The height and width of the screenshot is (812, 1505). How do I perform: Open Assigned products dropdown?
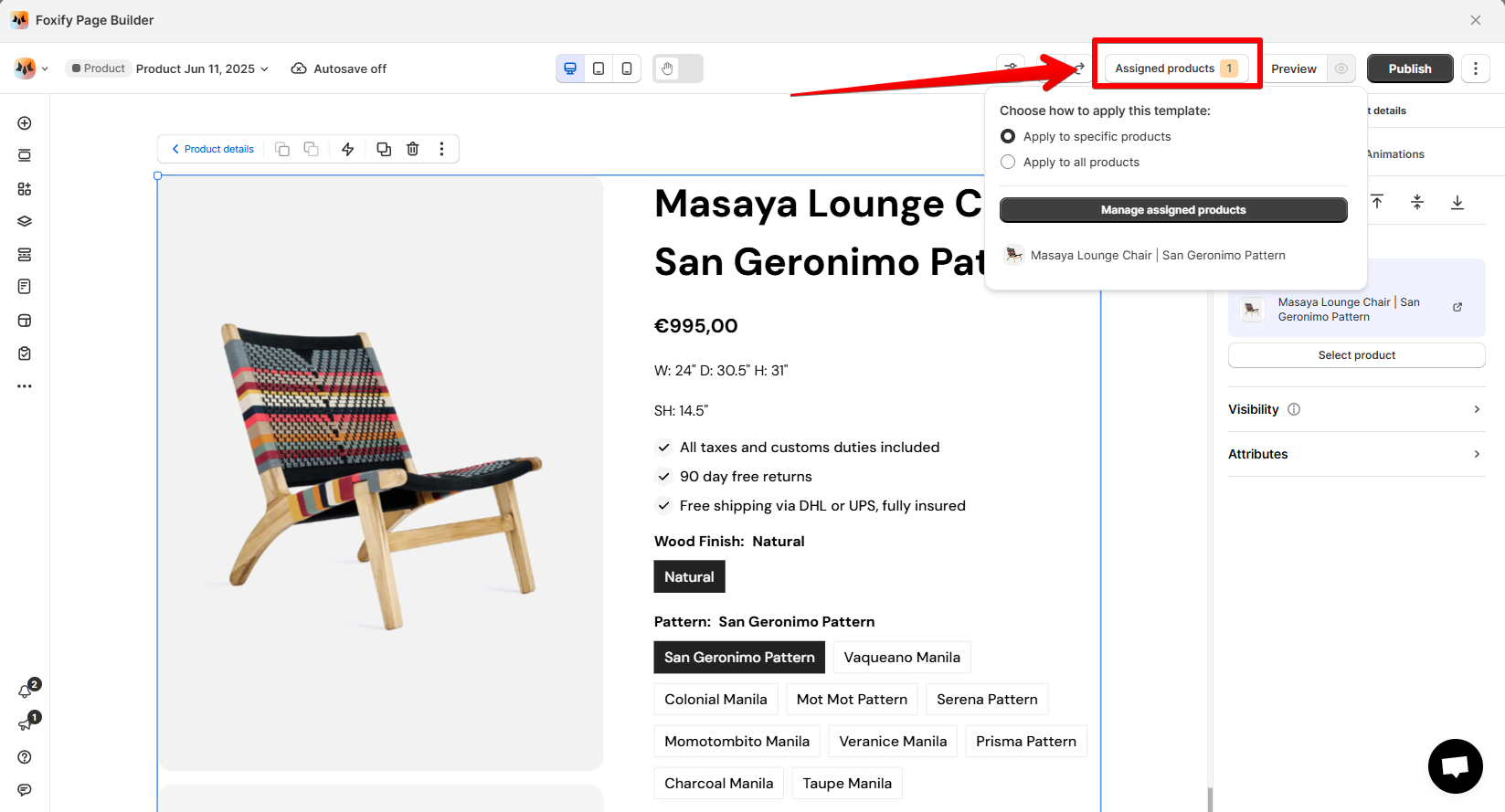click(1177, 69)
